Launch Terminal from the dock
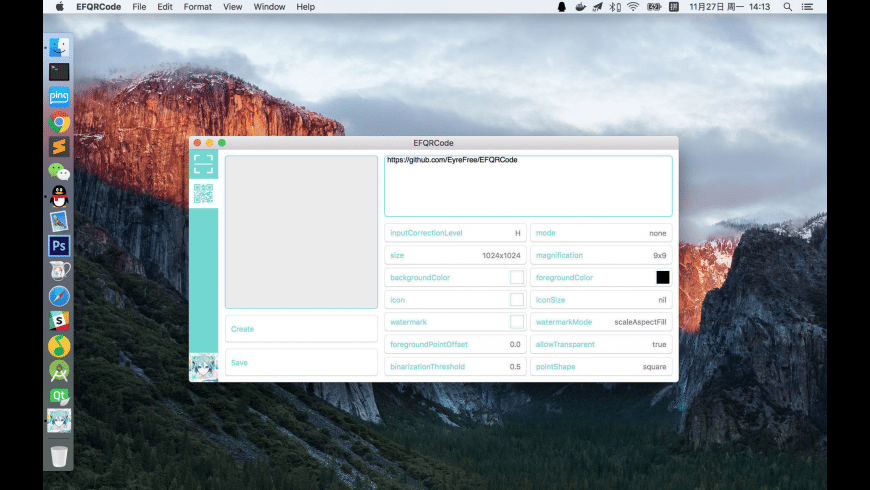 pos(59,72)
